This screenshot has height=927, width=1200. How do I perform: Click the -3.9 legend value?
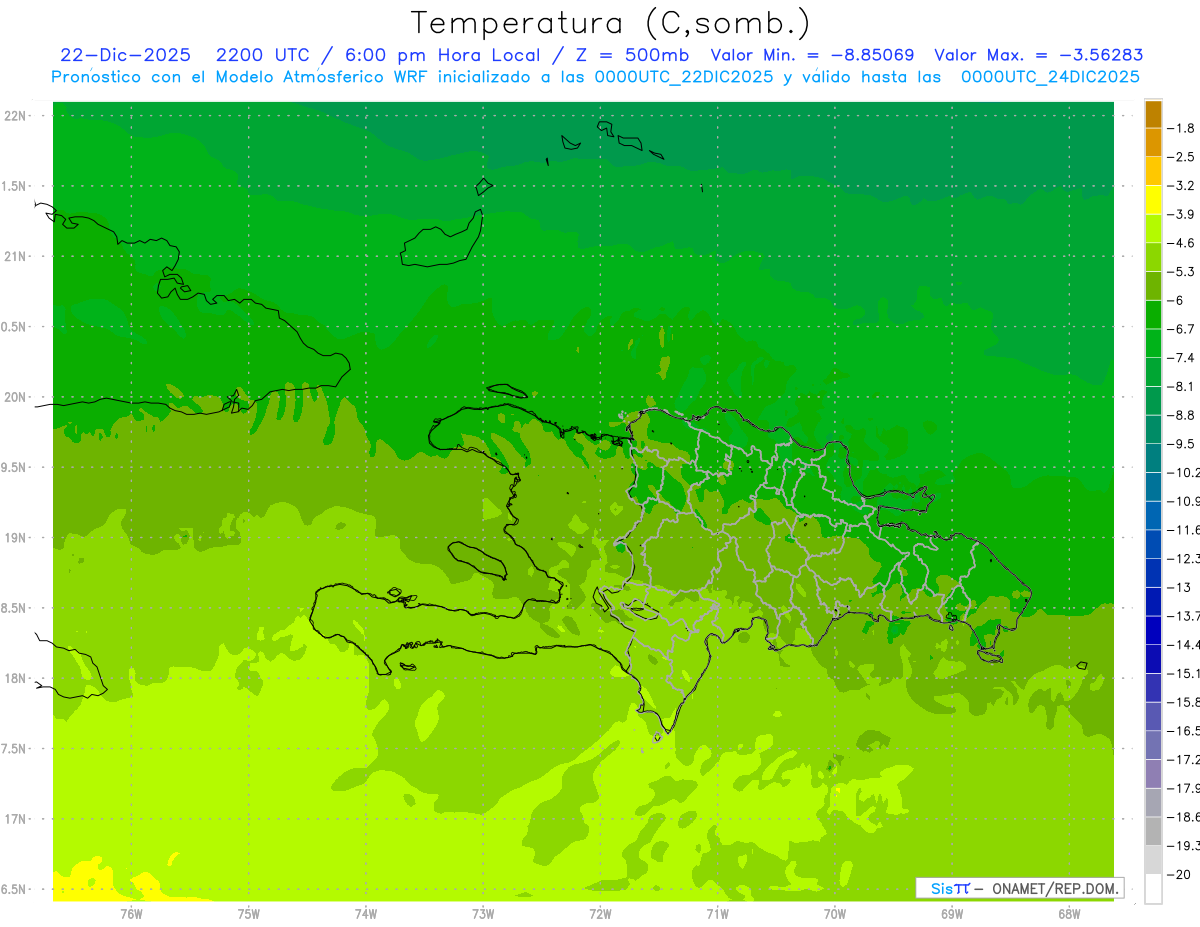tap(1182, 214)
